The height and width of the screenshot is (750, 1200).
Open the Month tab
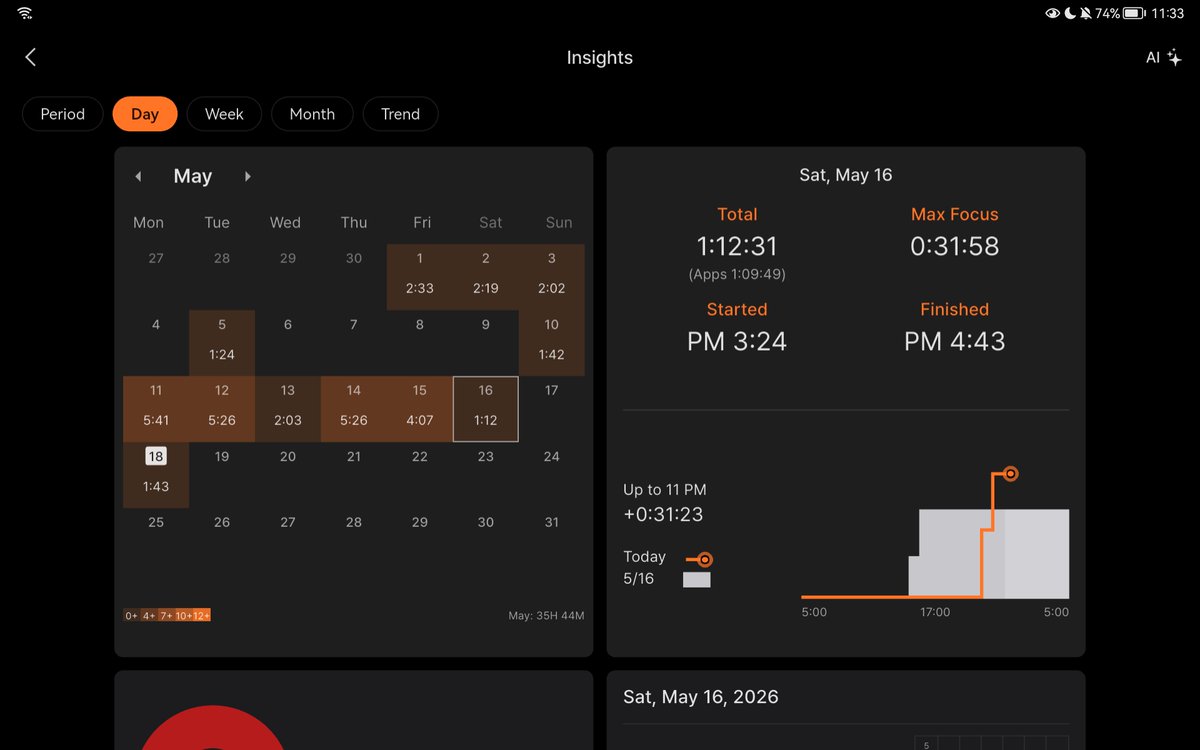(x=312, y=114)
